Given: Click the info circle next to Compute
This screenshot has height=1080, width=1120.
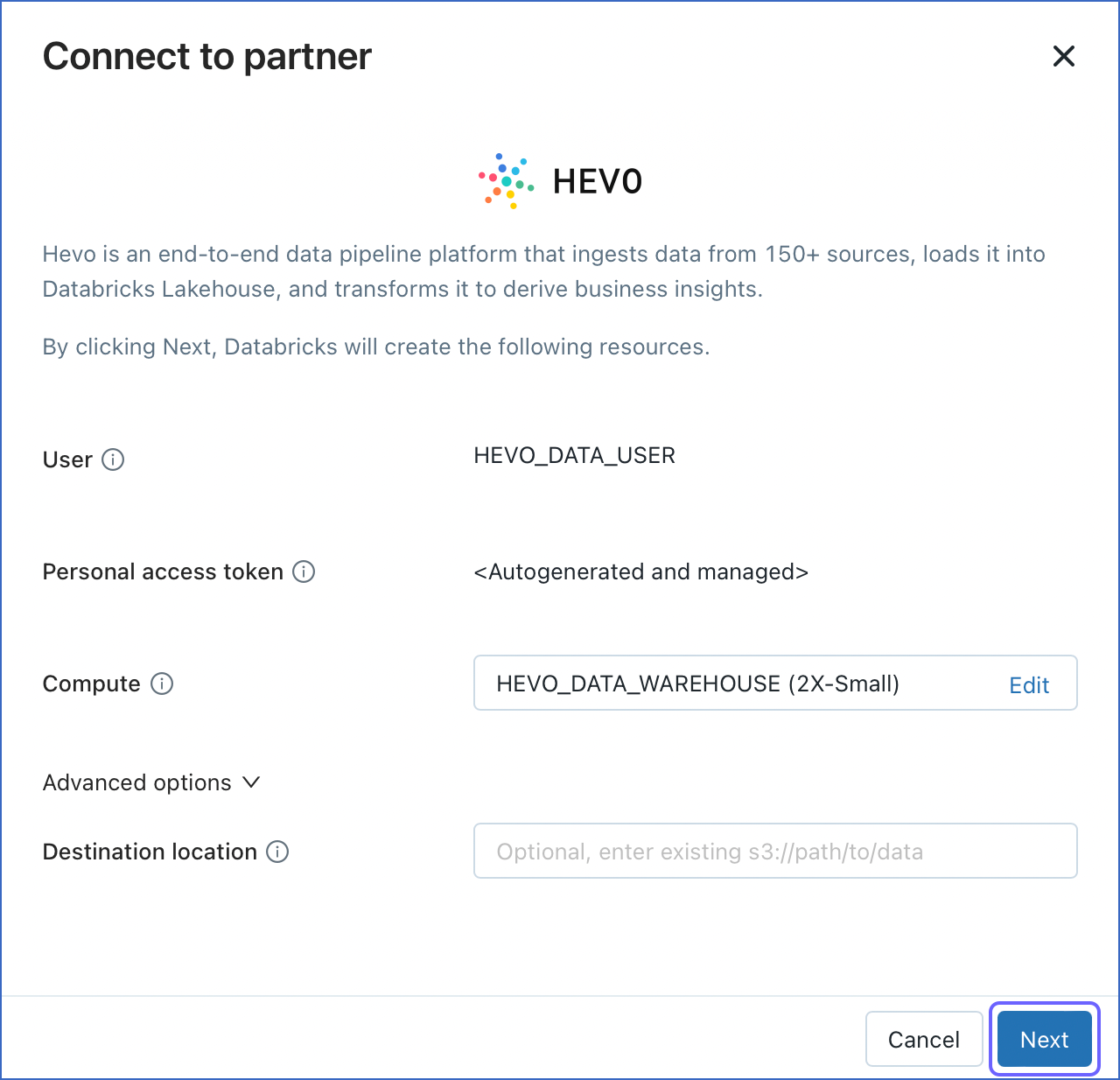Looking at the screenshot, I should [x=162, y=684].
